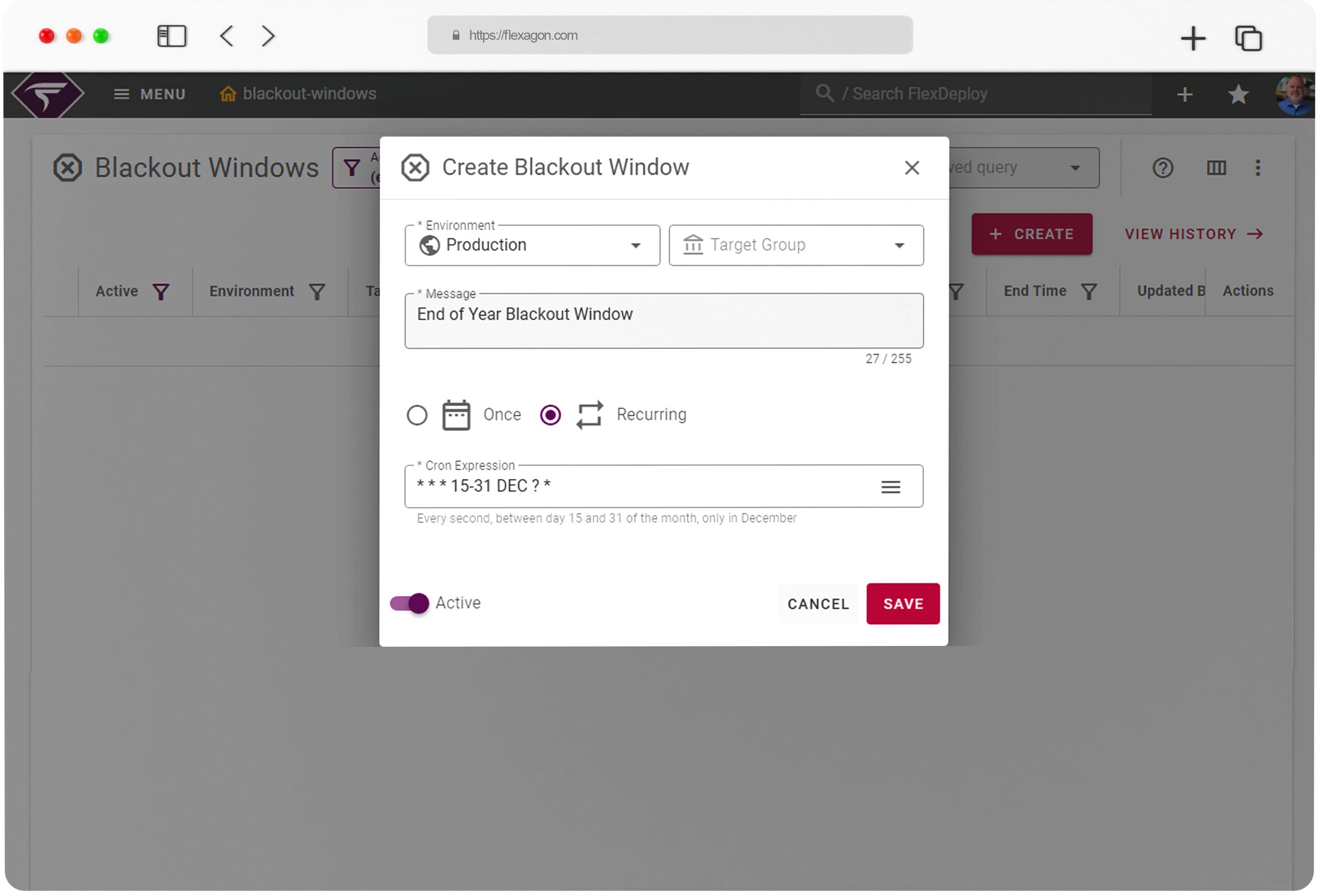Screen dimensions: 1319x896
Task: Click the FlexDeploy logo icon
Action: [47, 94]
